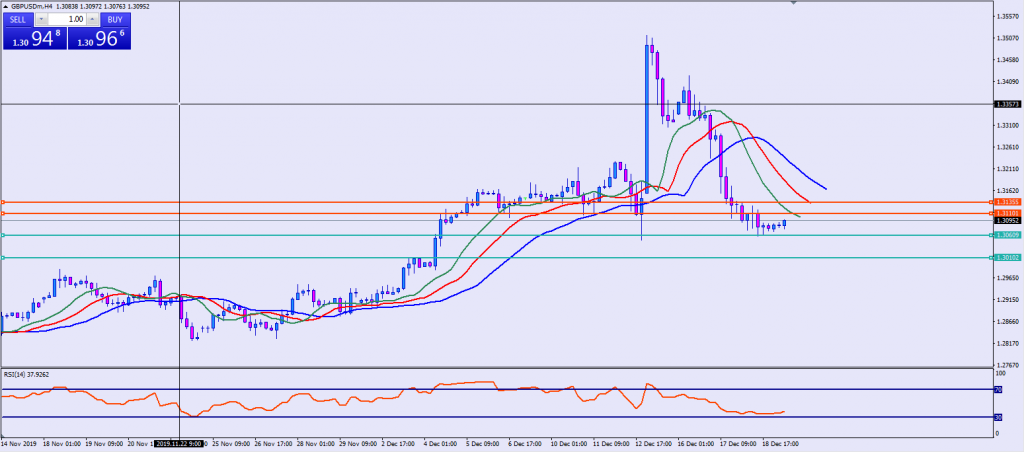1024x452 pixels.
Task: Click the left handle of 1.31355 line
Action: (3, 202)
